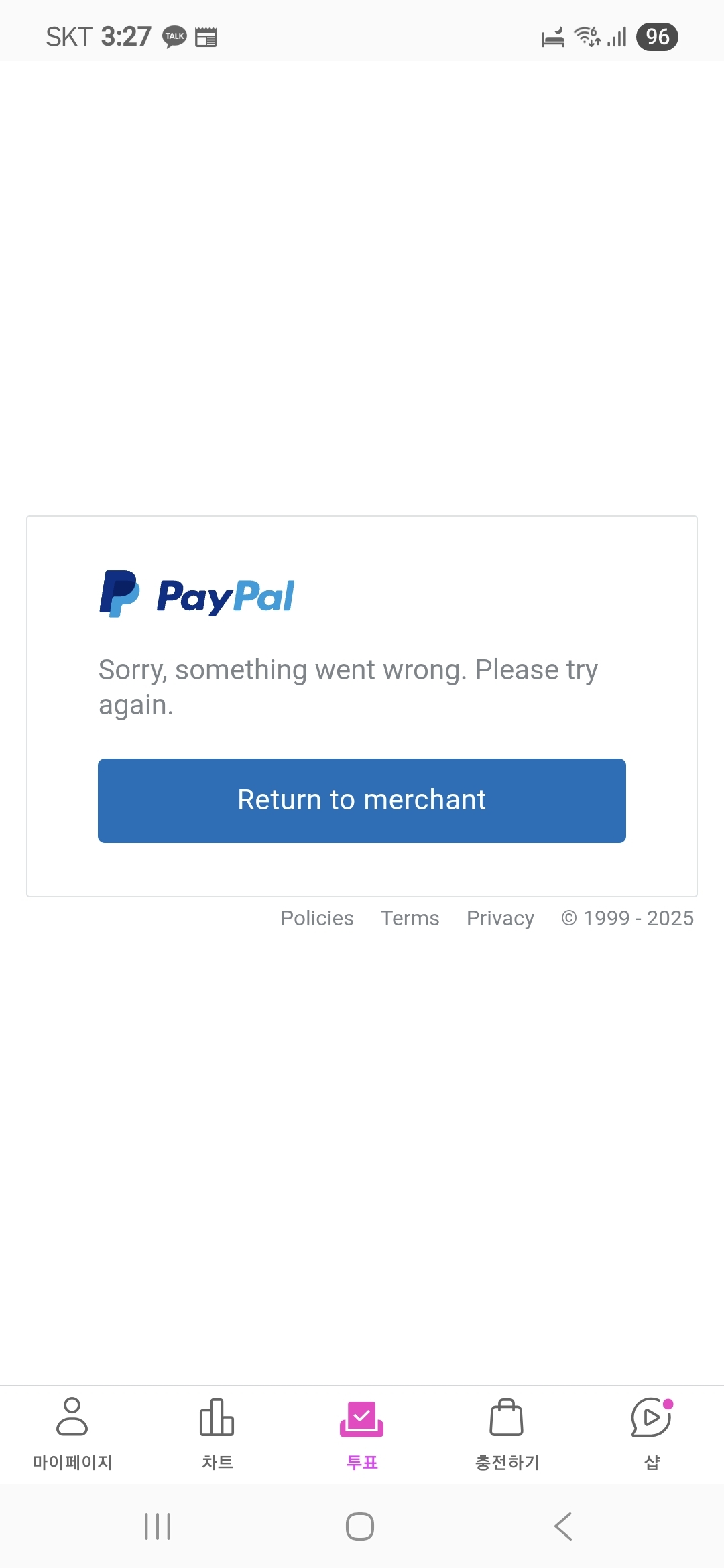Screen dimensions: 724x1568
Task: Switch to the 마이페이지 tab label
Action: pos(72,1463)
